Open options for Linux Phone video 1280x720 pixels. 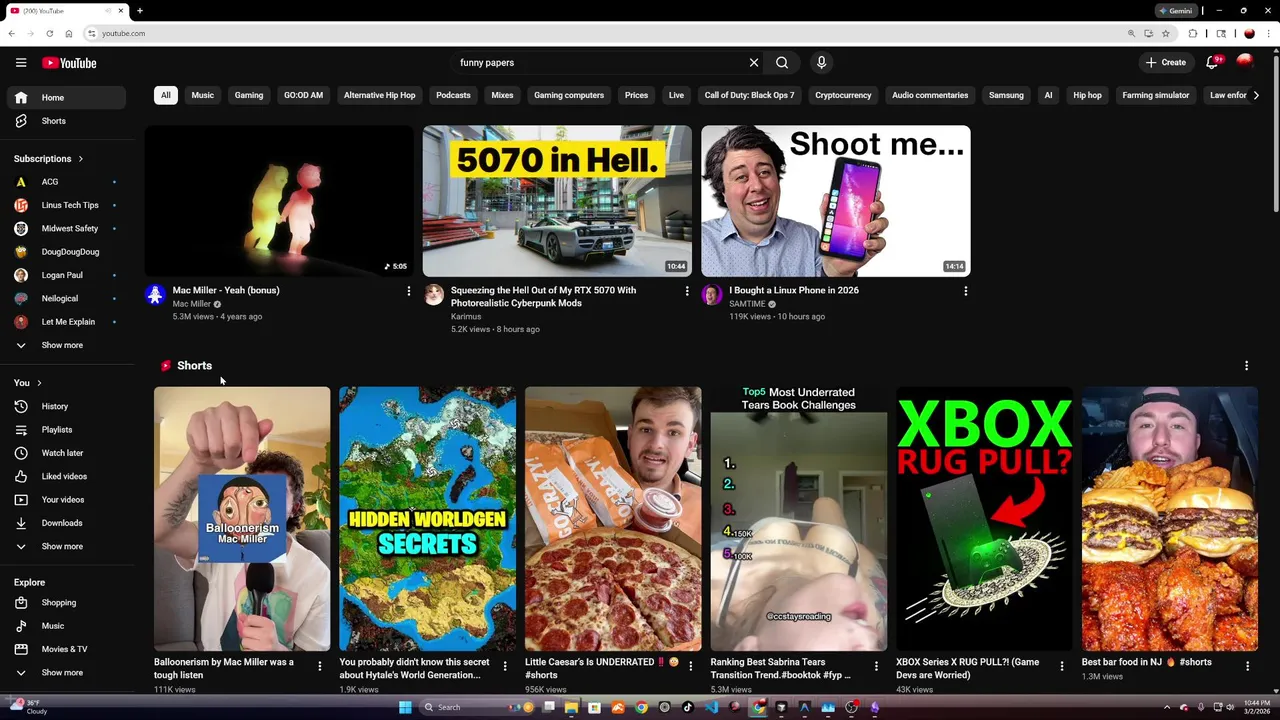965,291
